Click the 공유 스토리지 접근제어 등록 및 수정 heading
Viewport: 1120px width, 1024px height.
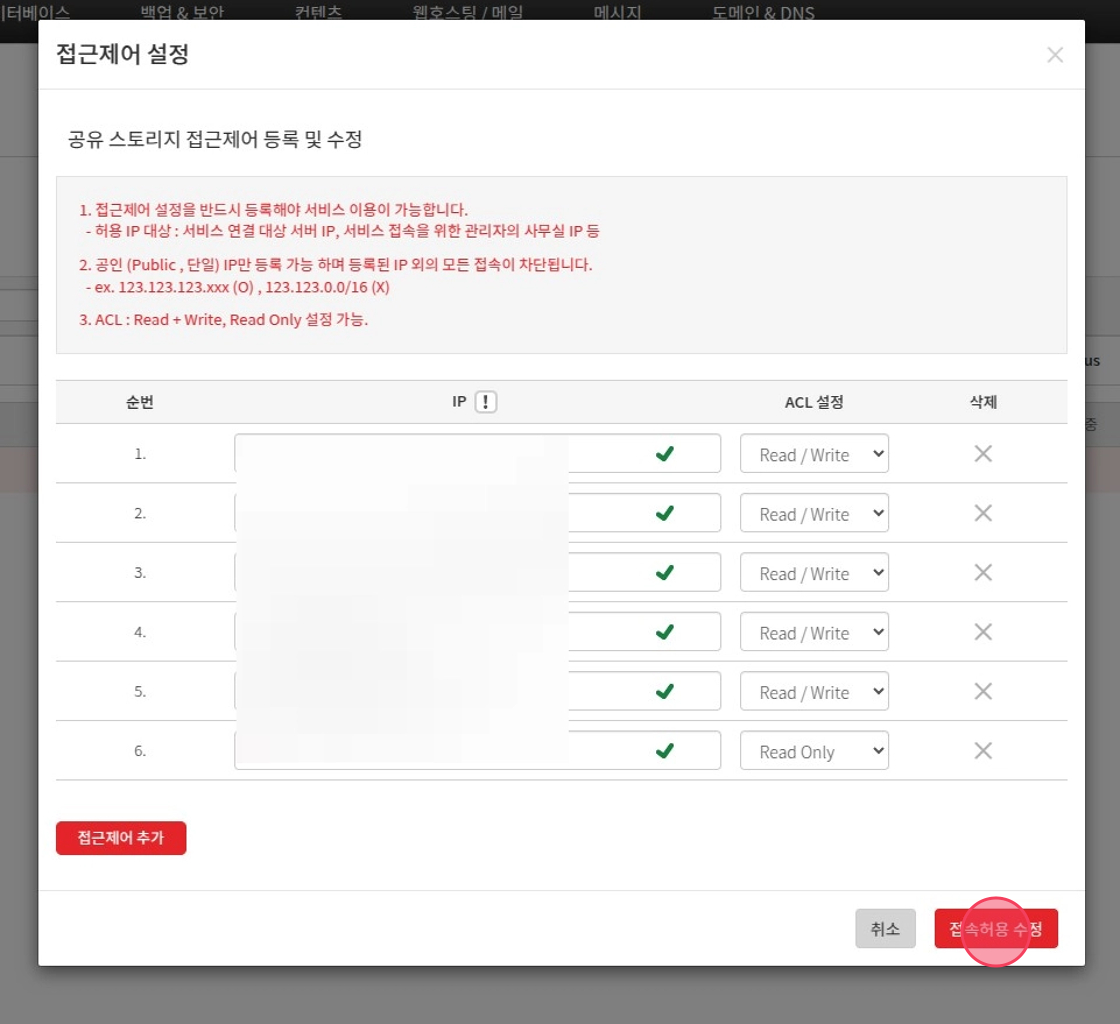click(x=215, y=139)
